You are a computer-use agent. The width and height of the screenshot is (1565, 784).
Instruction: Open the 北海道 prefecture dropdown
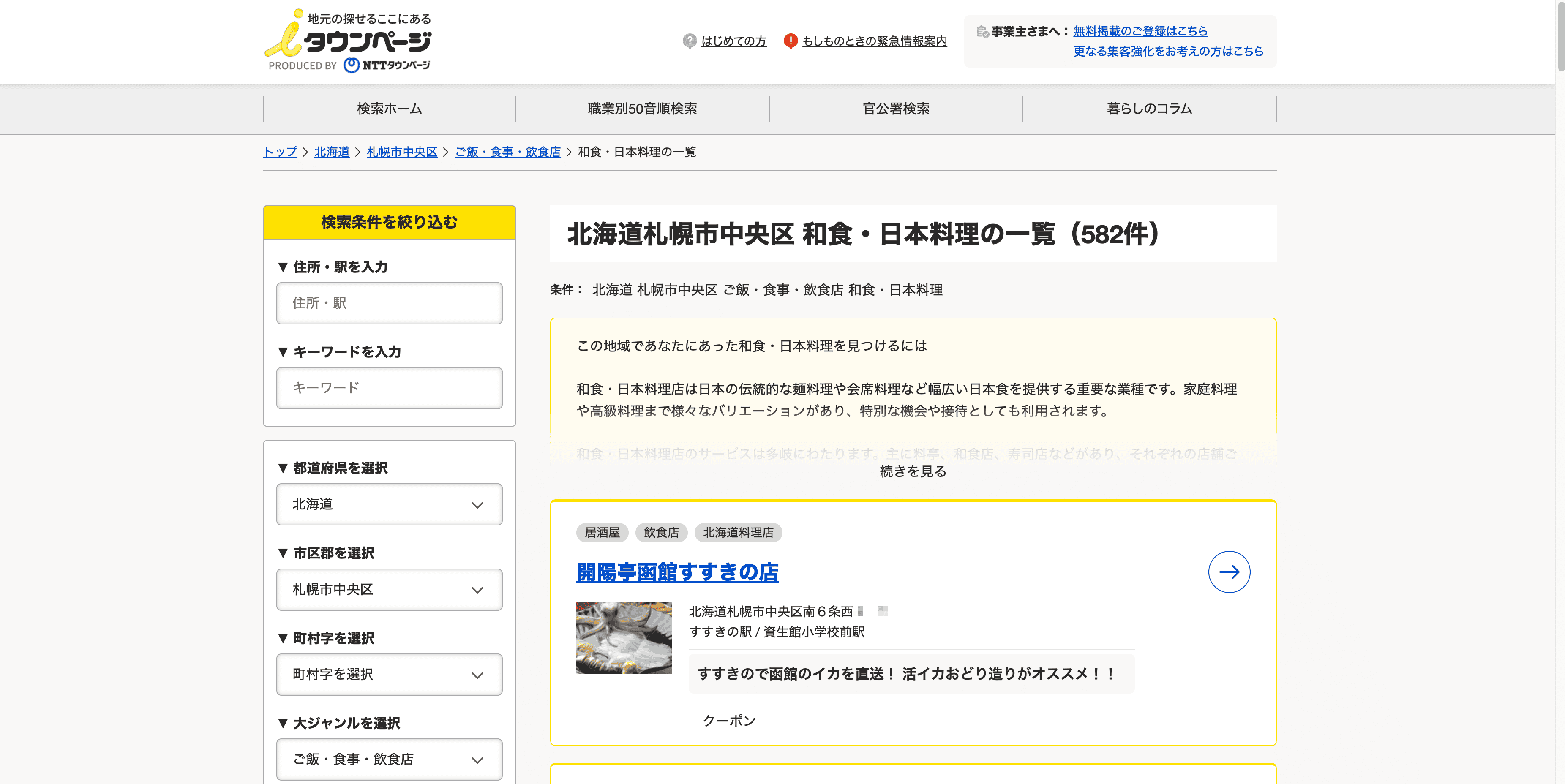pyautogui.click(x=389, y=504)
